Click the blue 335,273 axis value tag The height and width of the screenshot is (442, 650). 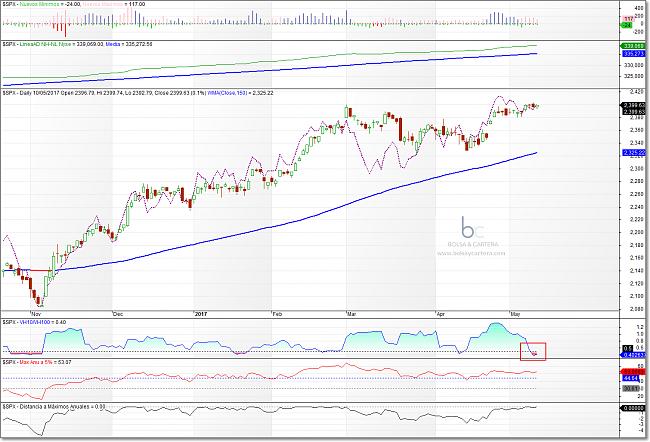click(x=634, y=54)
